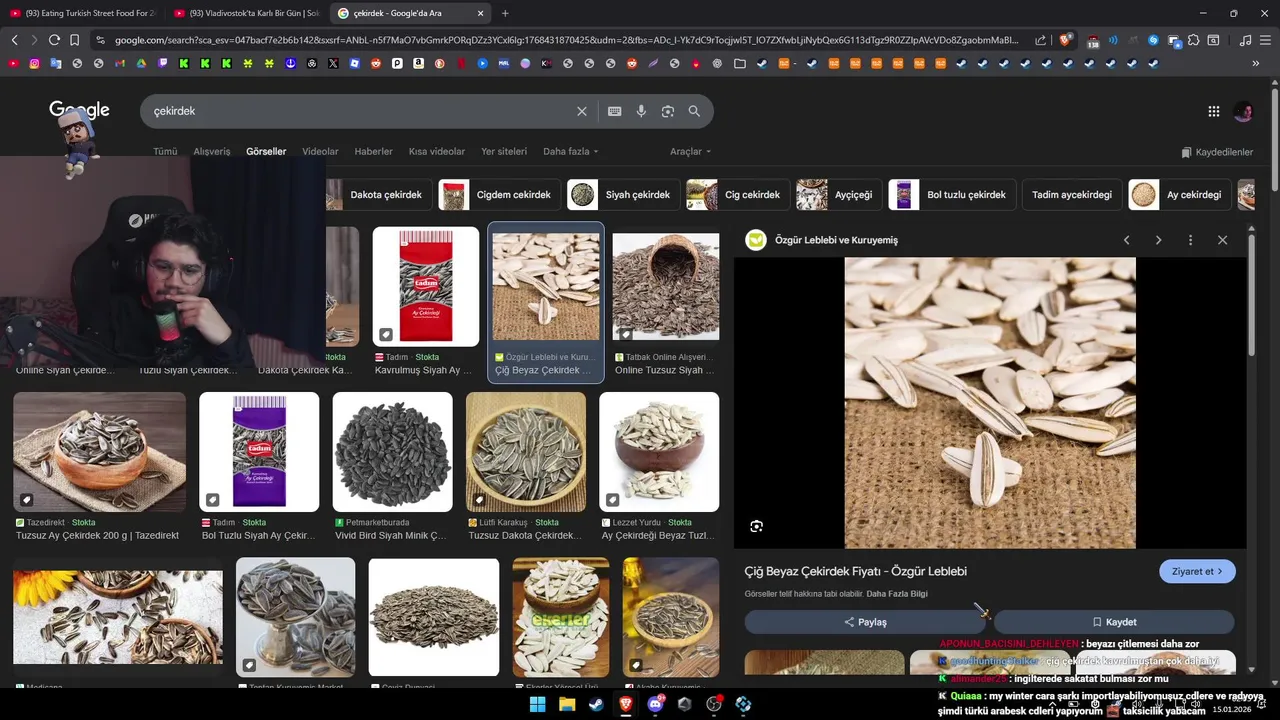
Task: Filter by Bol tuzlu çekirdek chip
Action: (x=953, y=195)
